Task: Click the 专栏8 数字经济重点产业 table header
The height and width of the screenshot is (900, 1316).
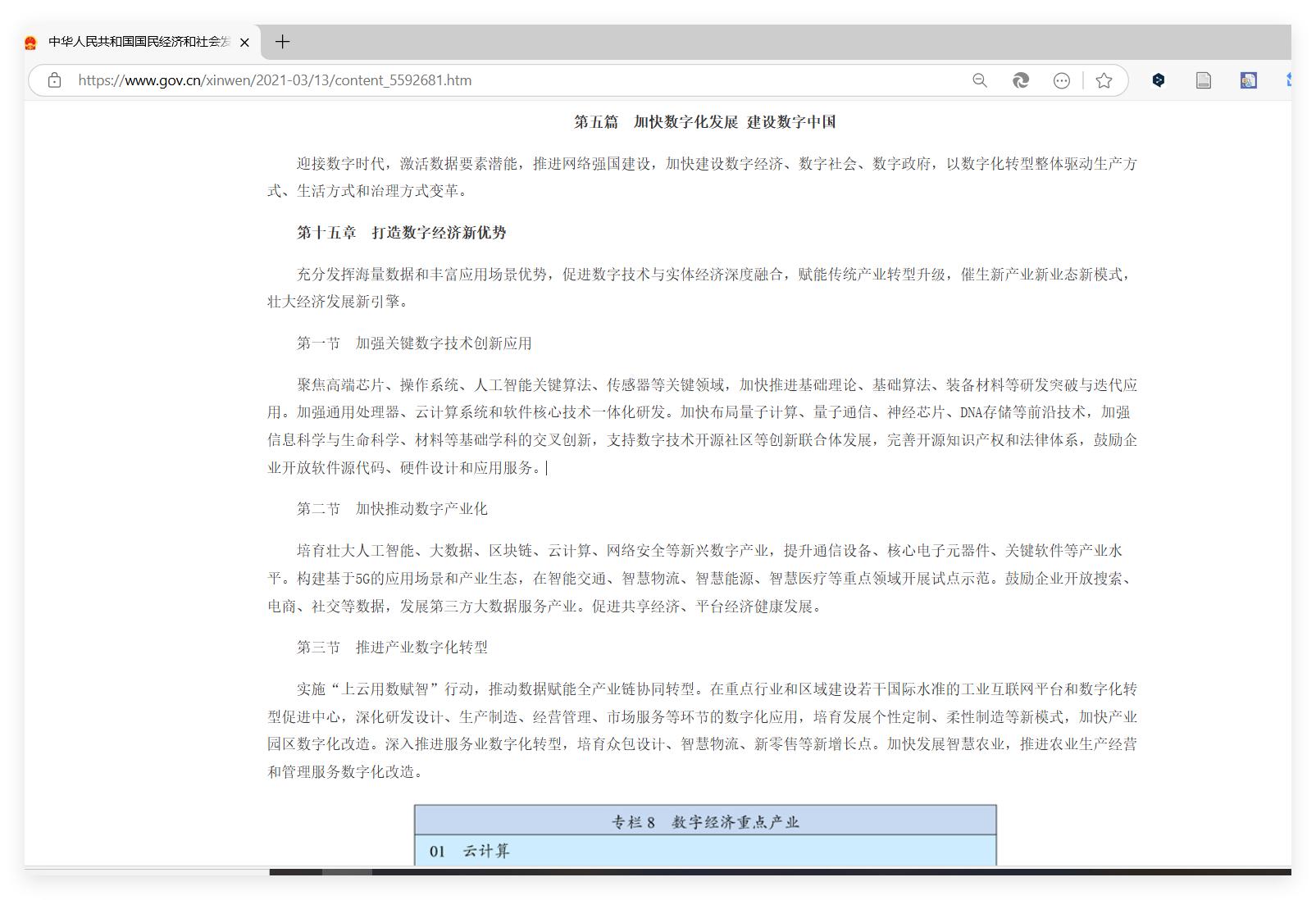Action: (705, 821)
